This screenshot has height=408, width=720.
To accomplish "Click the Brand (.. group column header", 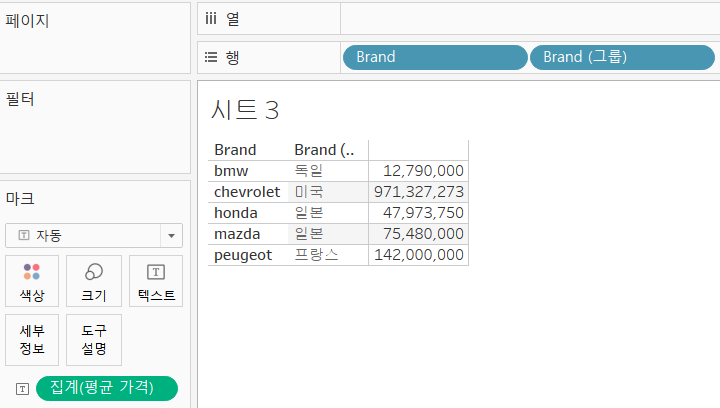I will [x=324, y=150].
